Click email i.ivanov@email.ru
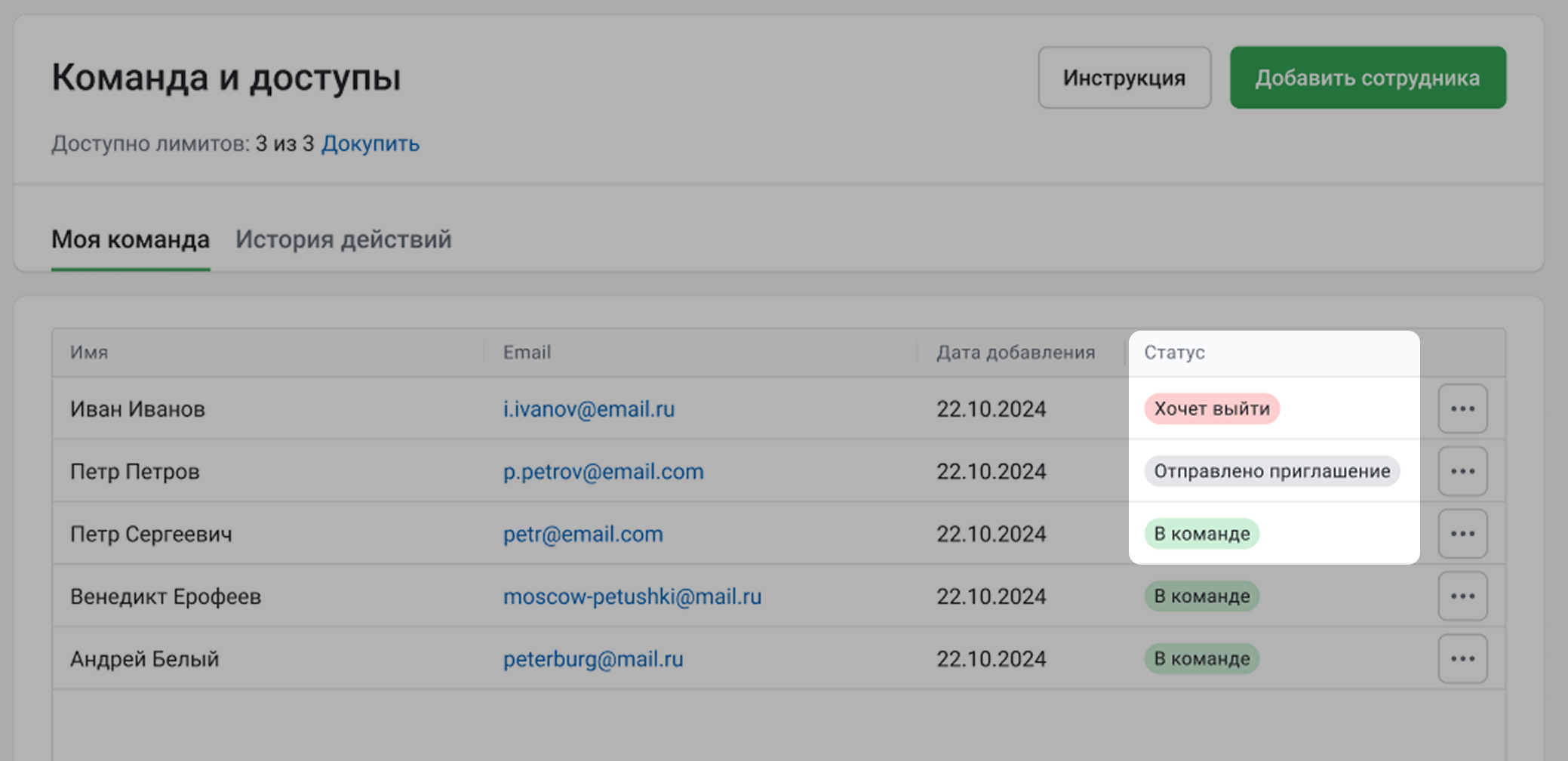Image resolution: width=1568 pixels, height=761 pixels. coord(589,408)
